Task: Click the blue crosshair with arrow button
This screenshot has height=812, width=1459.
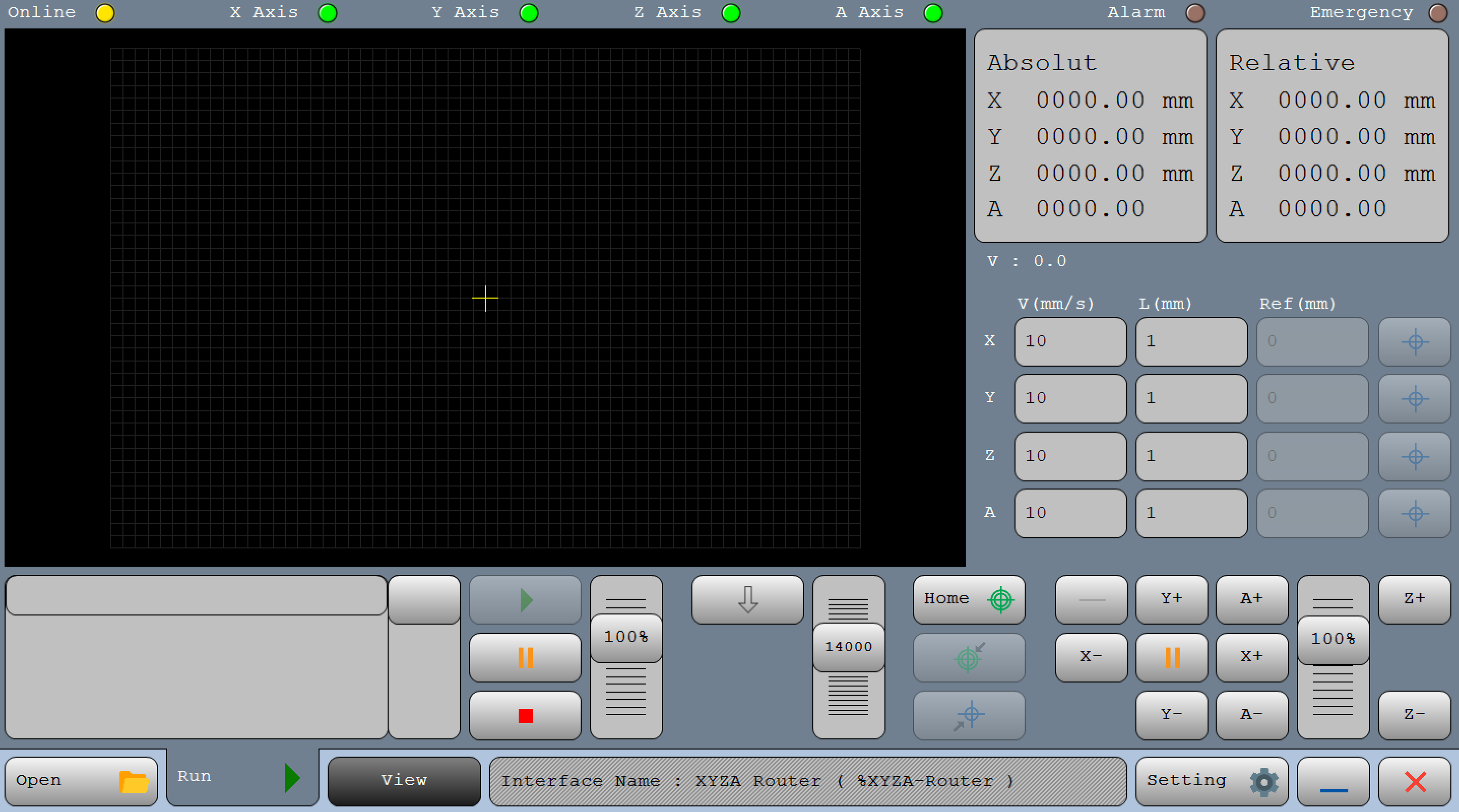Action: tap(968, 715)
